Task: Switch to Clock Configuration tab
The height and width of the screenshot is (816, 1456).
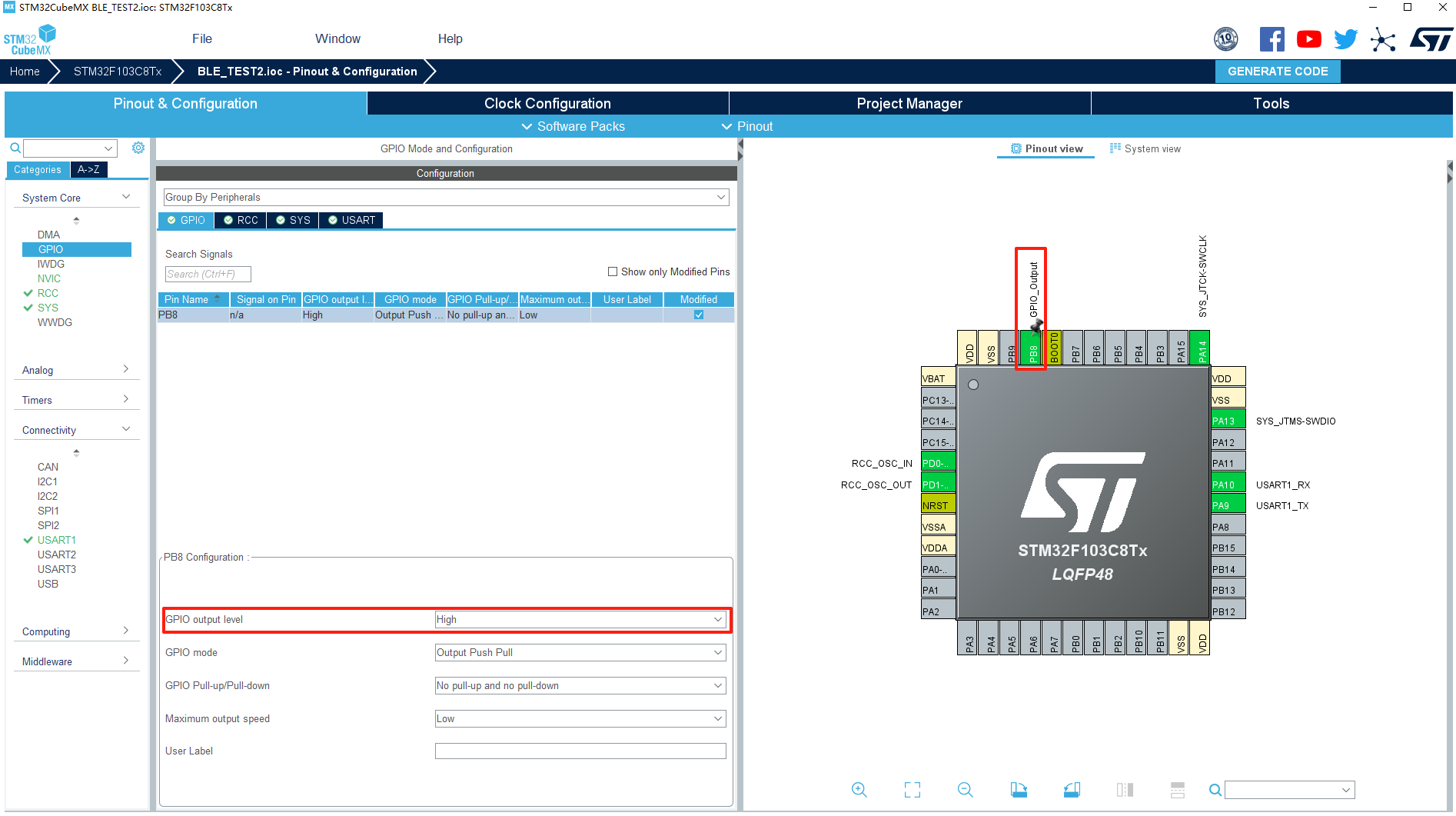Action: 547,103
